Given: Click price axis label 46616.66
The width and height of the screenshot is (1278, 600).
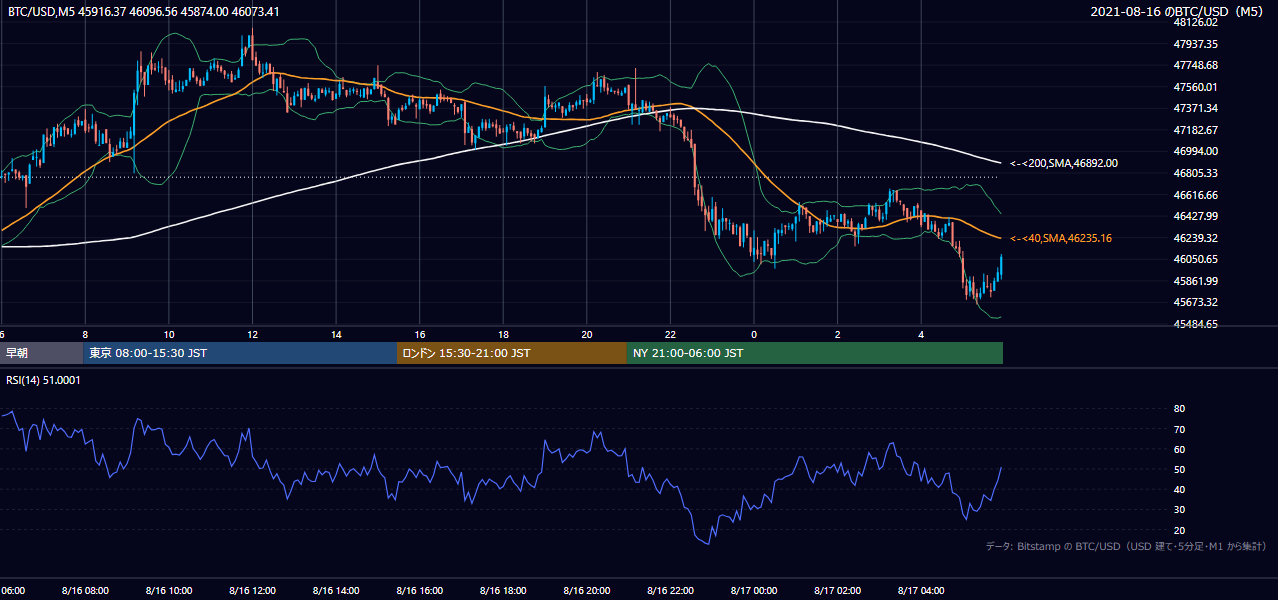Looking at the screenshot, I should 1195,195.
